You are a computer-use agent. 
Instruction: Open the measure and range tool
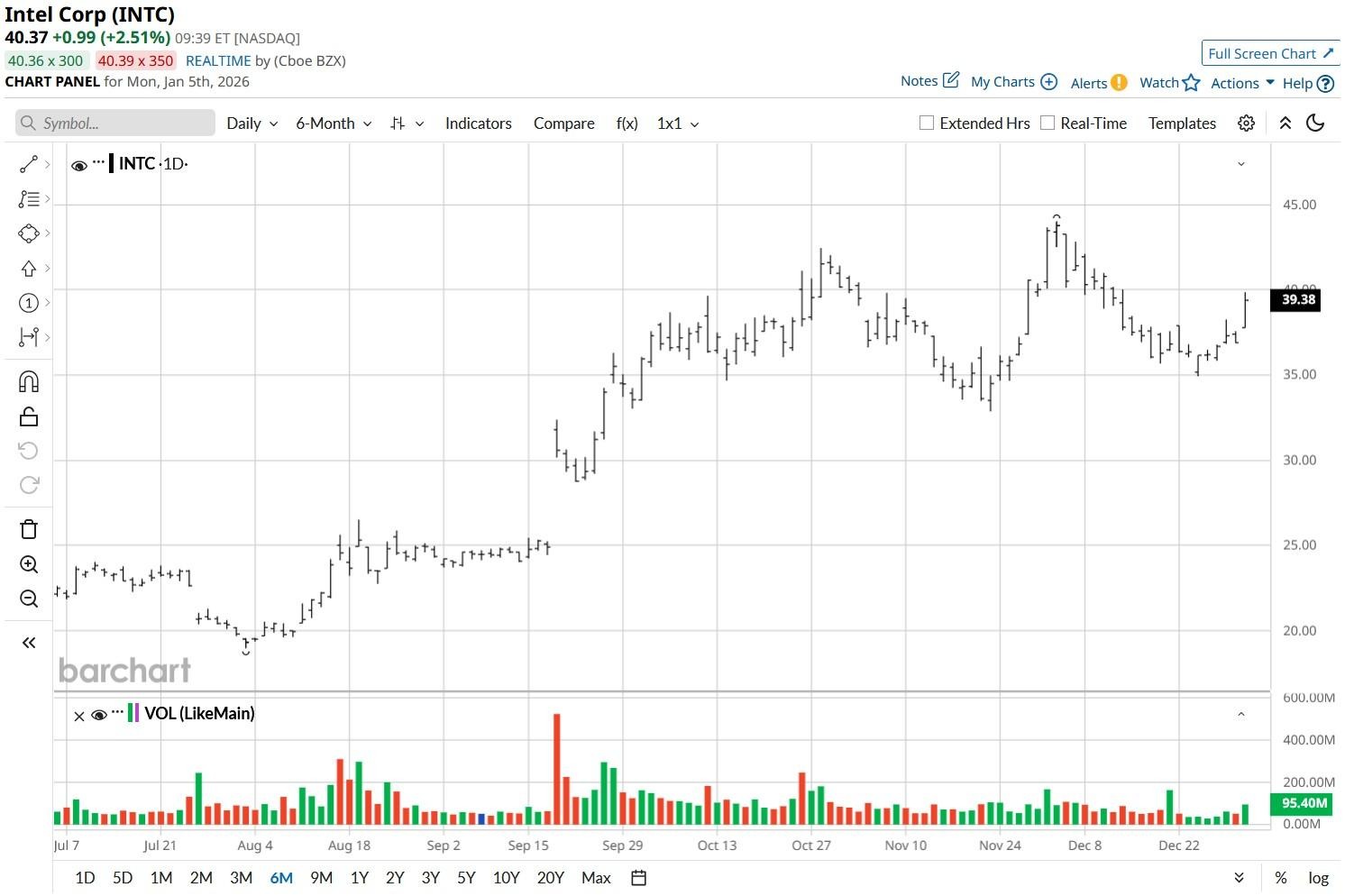(28, 337)
